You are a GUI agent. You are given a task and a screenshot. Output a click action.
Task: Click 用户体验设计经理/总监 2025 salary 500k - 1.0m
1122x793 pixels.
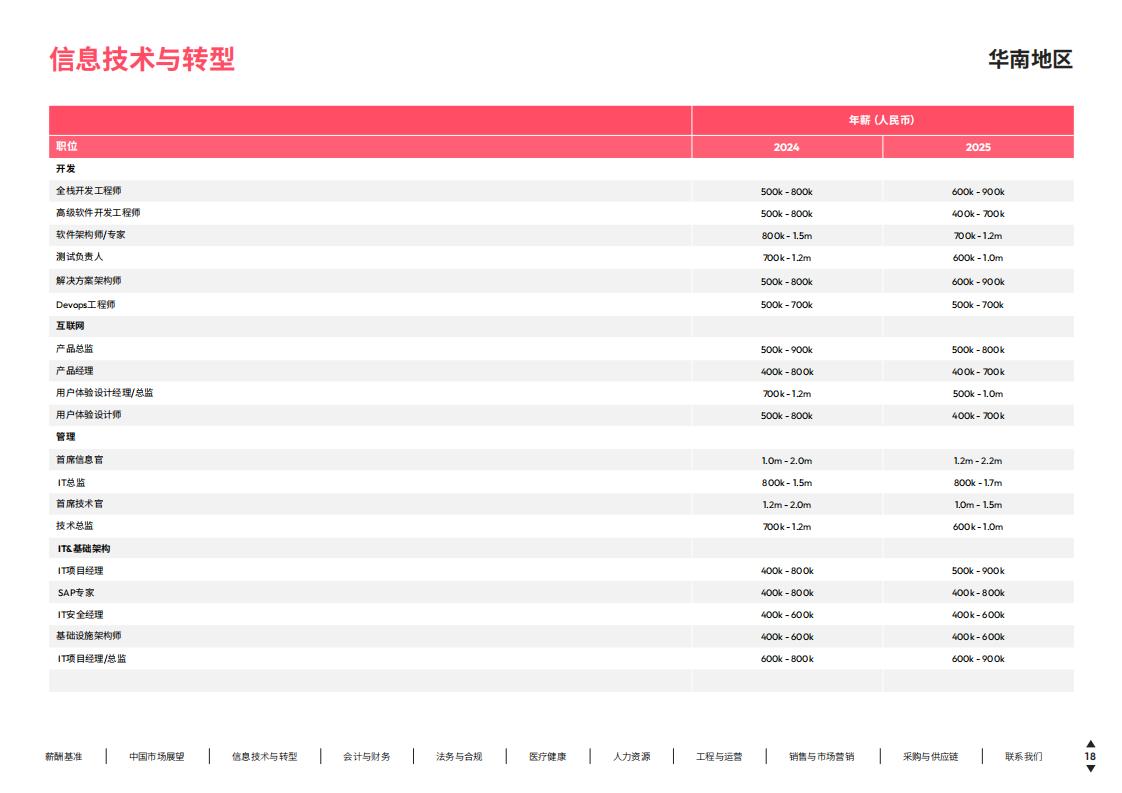point(978,394)
